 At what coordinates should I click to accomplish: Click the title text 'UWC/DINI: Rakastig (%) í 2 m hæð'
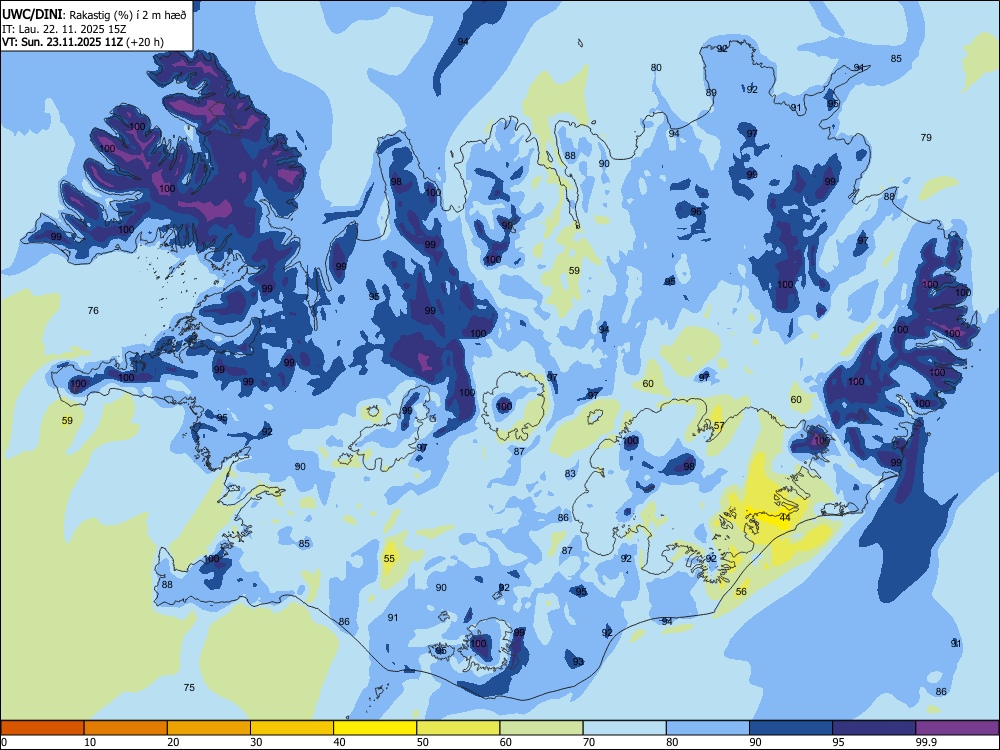point(94,15)
